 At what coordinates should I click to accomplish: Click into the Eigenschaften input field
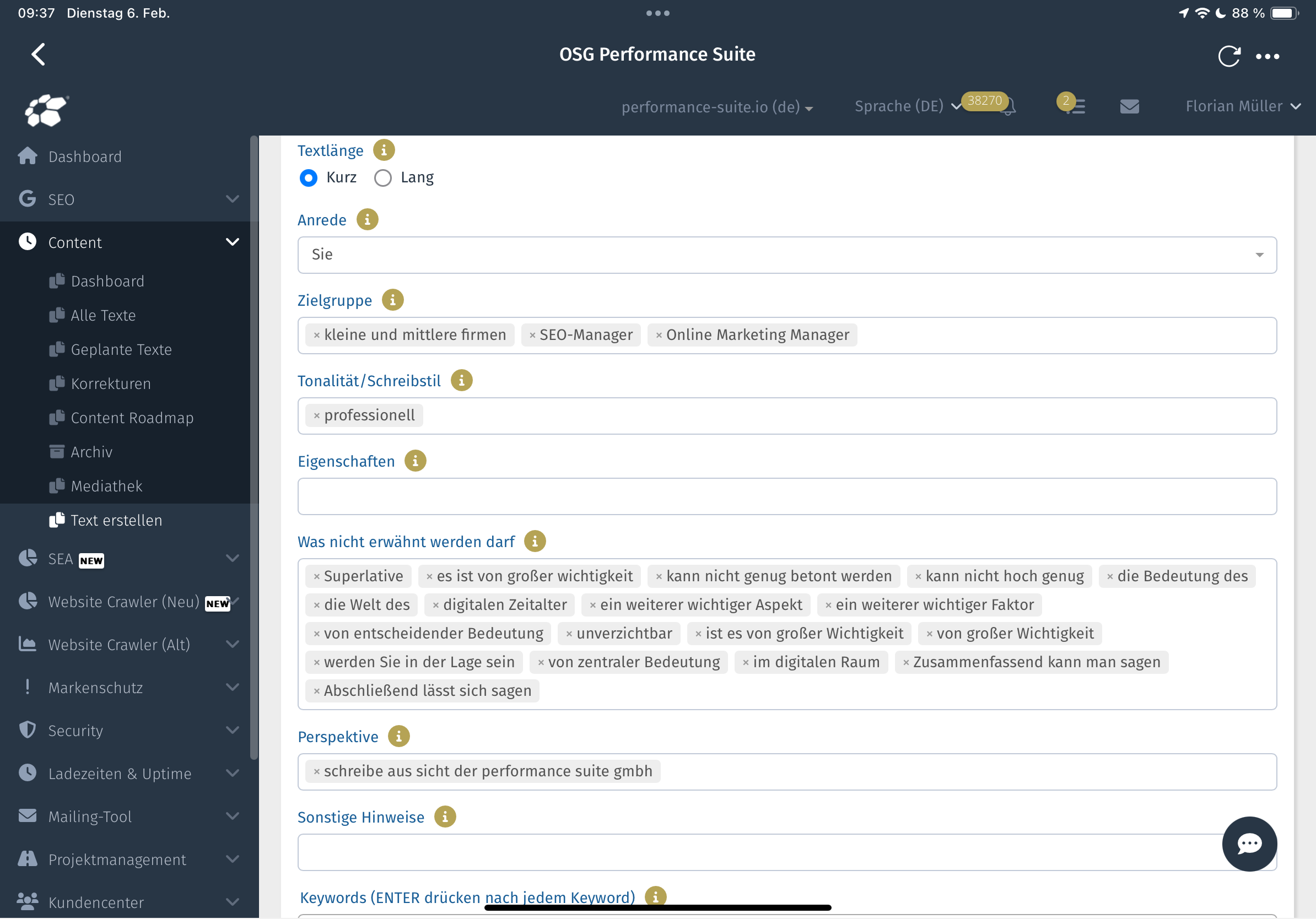point(787,496)
